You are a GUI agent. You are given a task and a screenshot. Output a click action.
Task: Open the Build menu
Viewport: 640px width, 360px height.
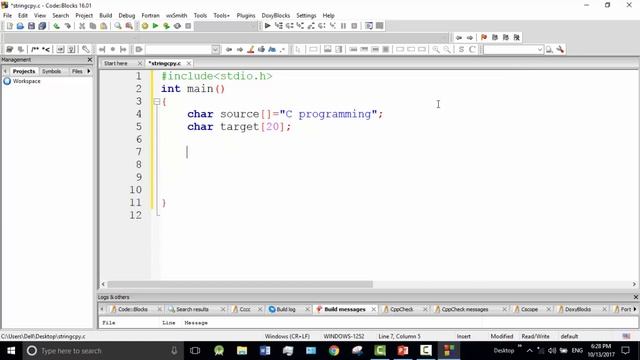pyautogui.click(x=106, y=16)
